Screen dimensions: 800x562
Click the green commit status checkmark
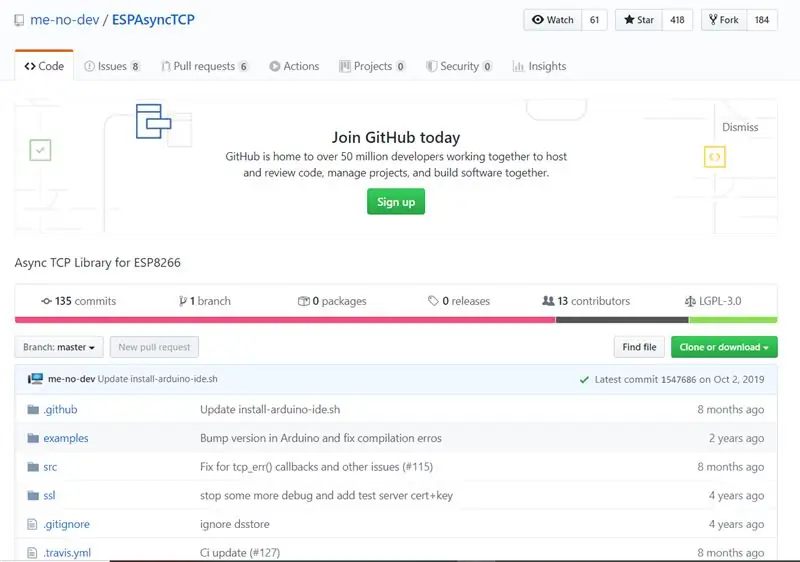585,379
